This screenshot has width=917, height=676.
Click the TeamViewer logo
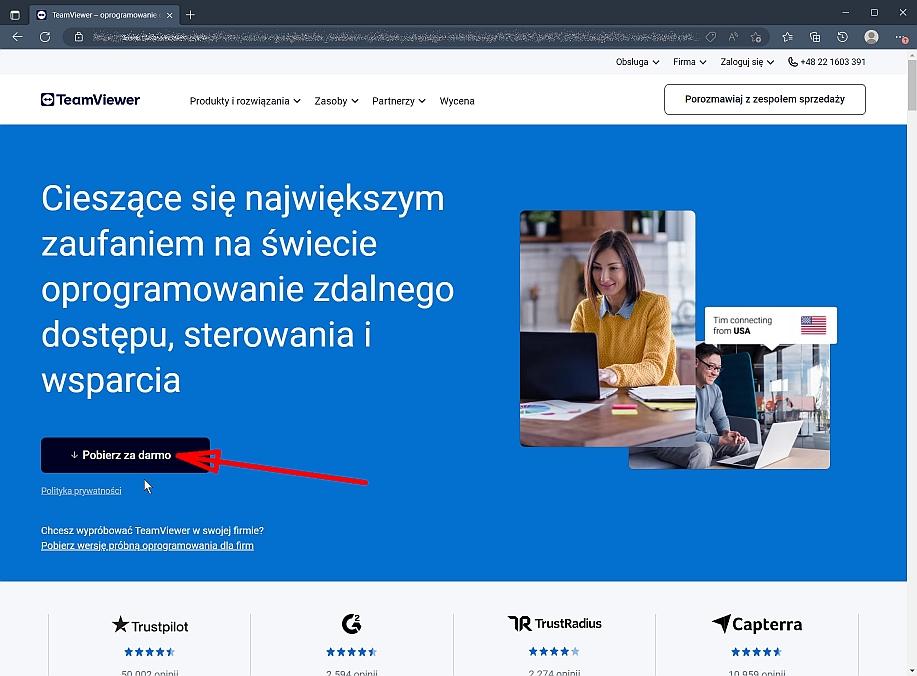[90, 100]
